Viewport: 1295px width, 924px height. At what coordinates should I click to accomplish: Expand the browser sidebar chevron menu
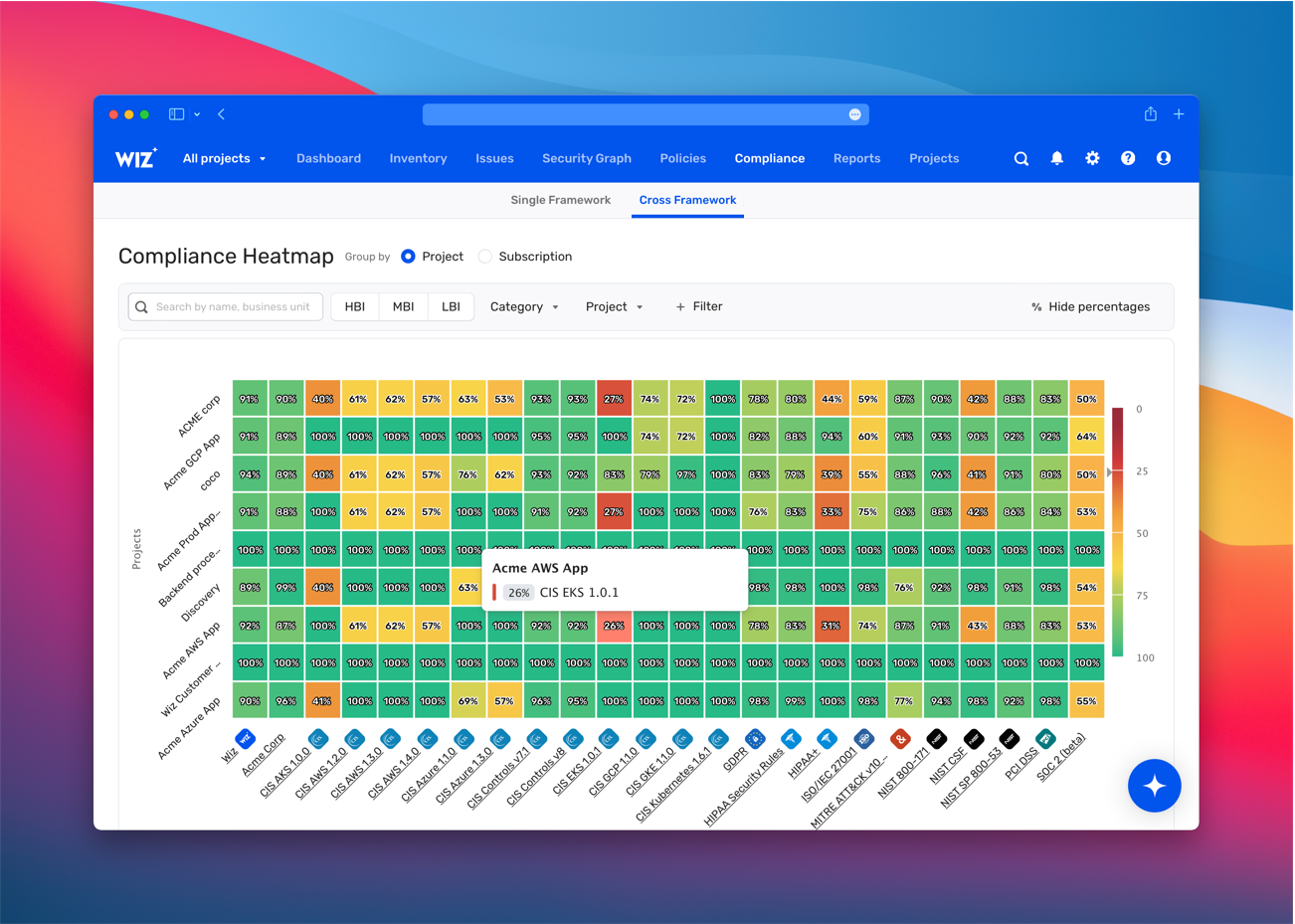pyautogui.click(x=197, y=114)
